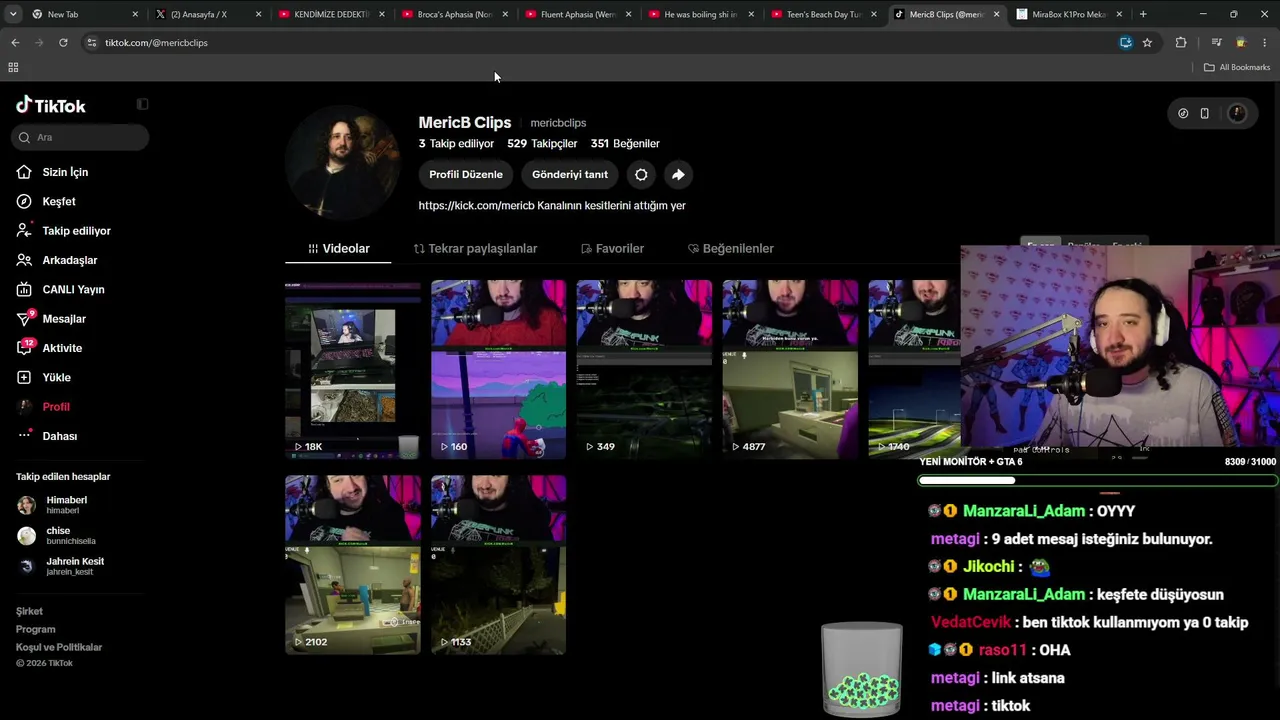
Task: Expand the Program footer section
Action: click(x=36, y=629)
